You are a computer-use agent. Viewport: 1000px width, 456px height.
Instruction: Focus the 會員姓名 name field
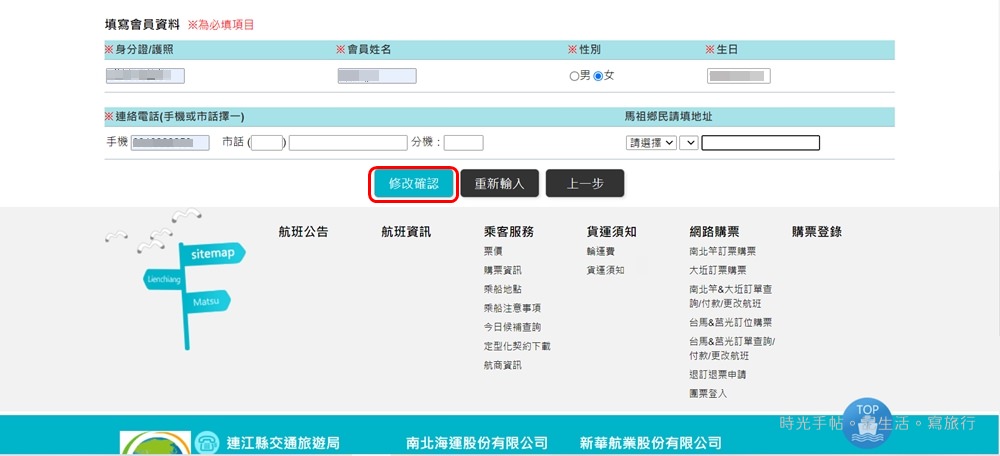point(377,76)
